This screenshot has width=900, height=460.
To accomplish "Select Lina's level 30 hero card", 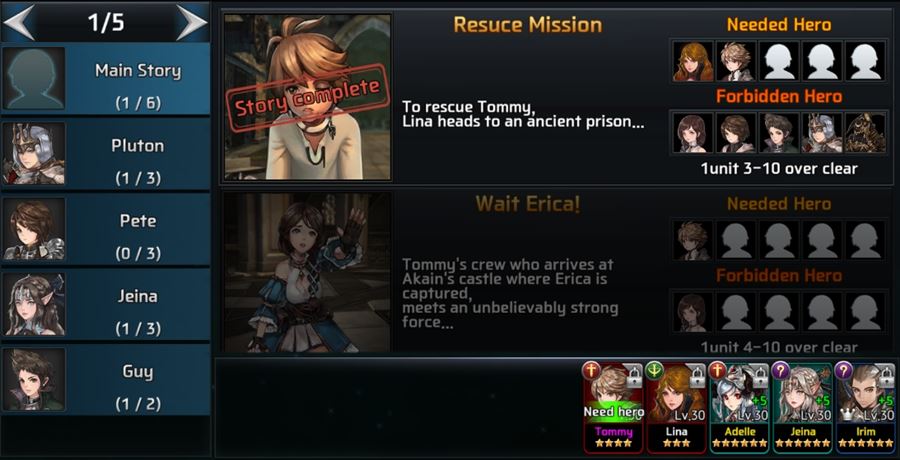I will [676, 407].
